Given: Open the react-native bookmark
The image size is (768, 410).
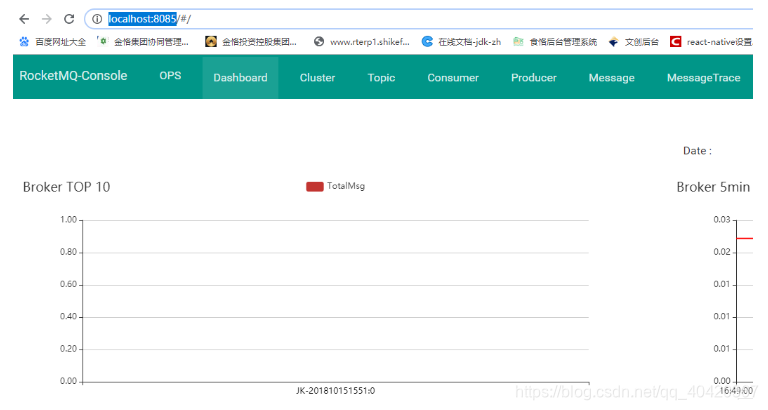Looking at the screenshot, I should tap(711, 42).
